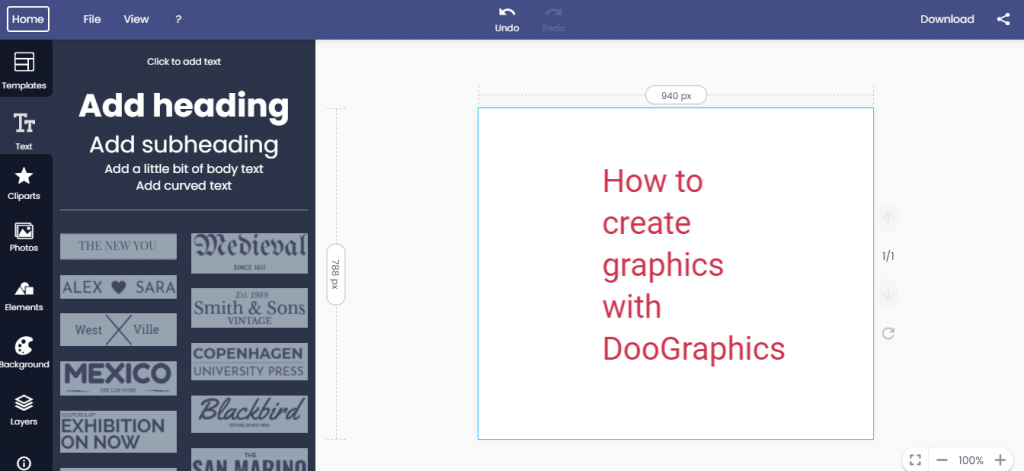Viewport: 1024px width, 471px height.
Task: Add a subheading text
Action: pyautogui.click(x=184, y=144)
